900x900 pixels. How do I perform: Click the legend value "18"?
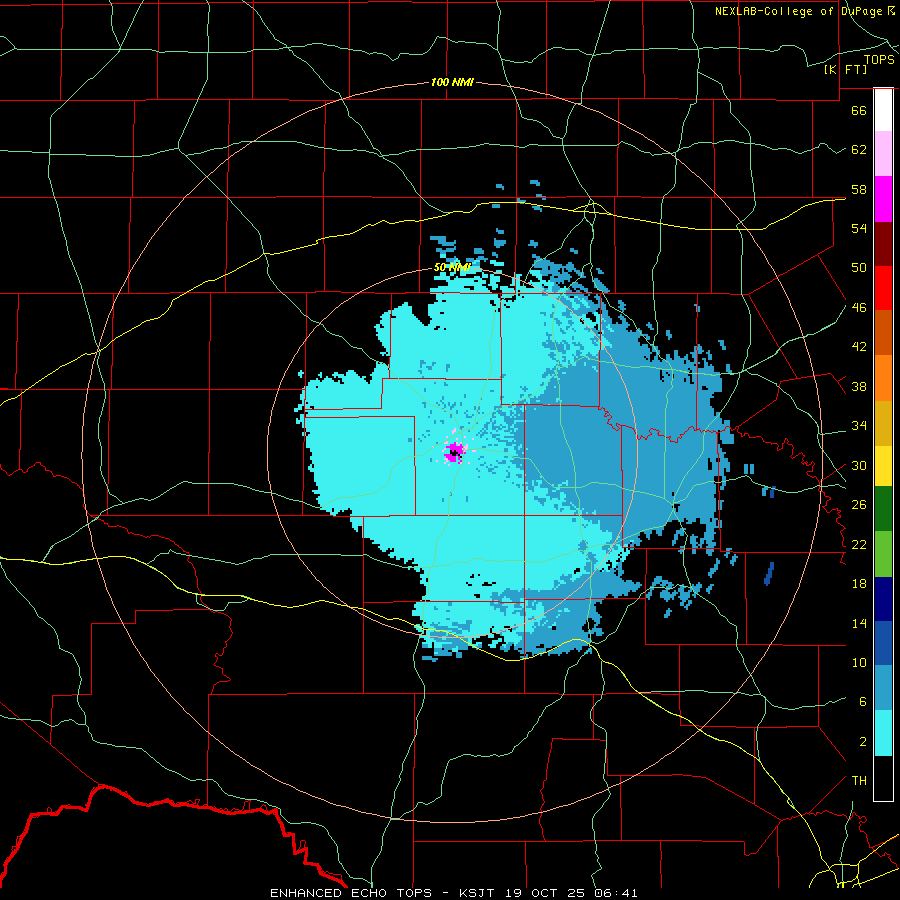(859, 584)
